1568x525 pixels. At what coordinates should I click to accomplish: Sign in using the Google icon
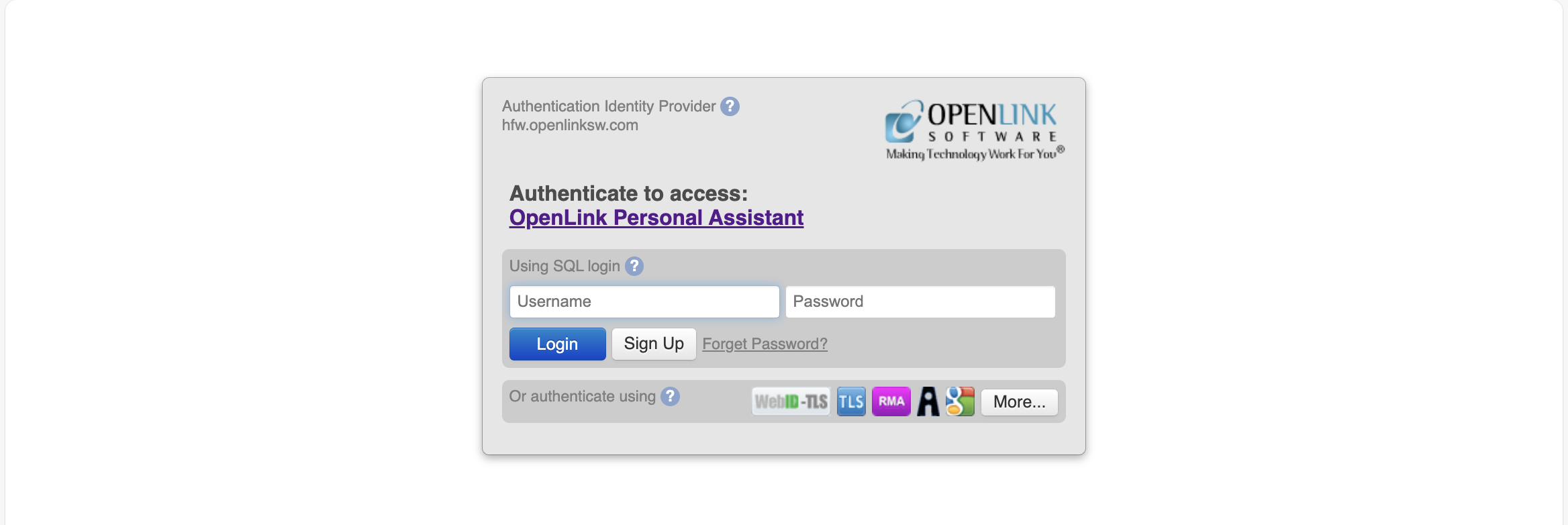pos(960,401)
